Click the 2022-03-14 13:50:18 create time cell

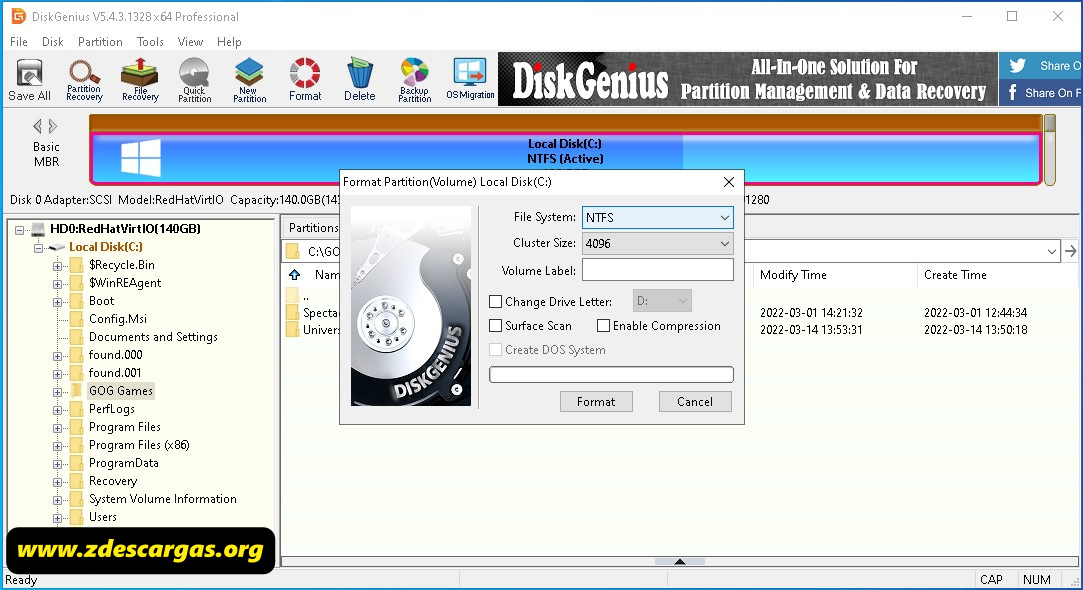click(975, 330)
